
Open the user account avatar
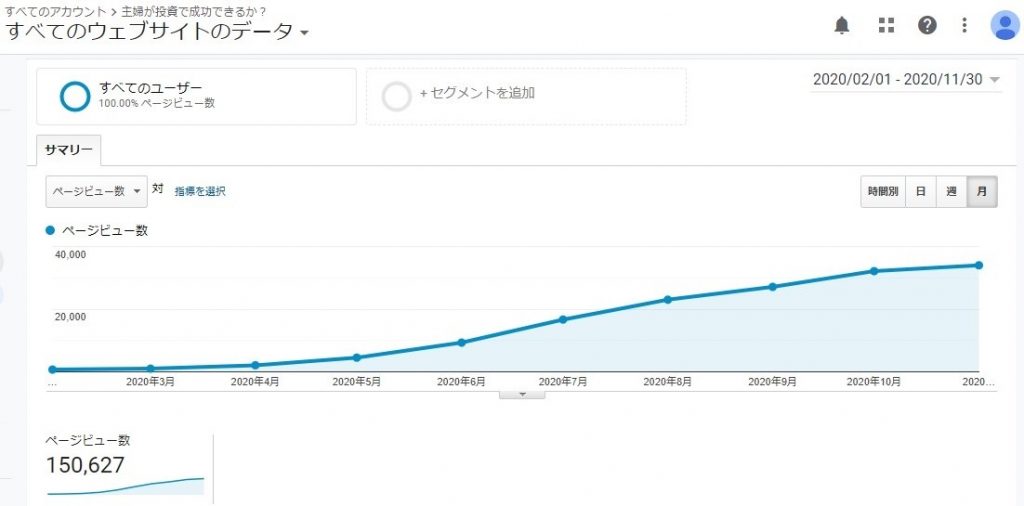(1004, 25)
